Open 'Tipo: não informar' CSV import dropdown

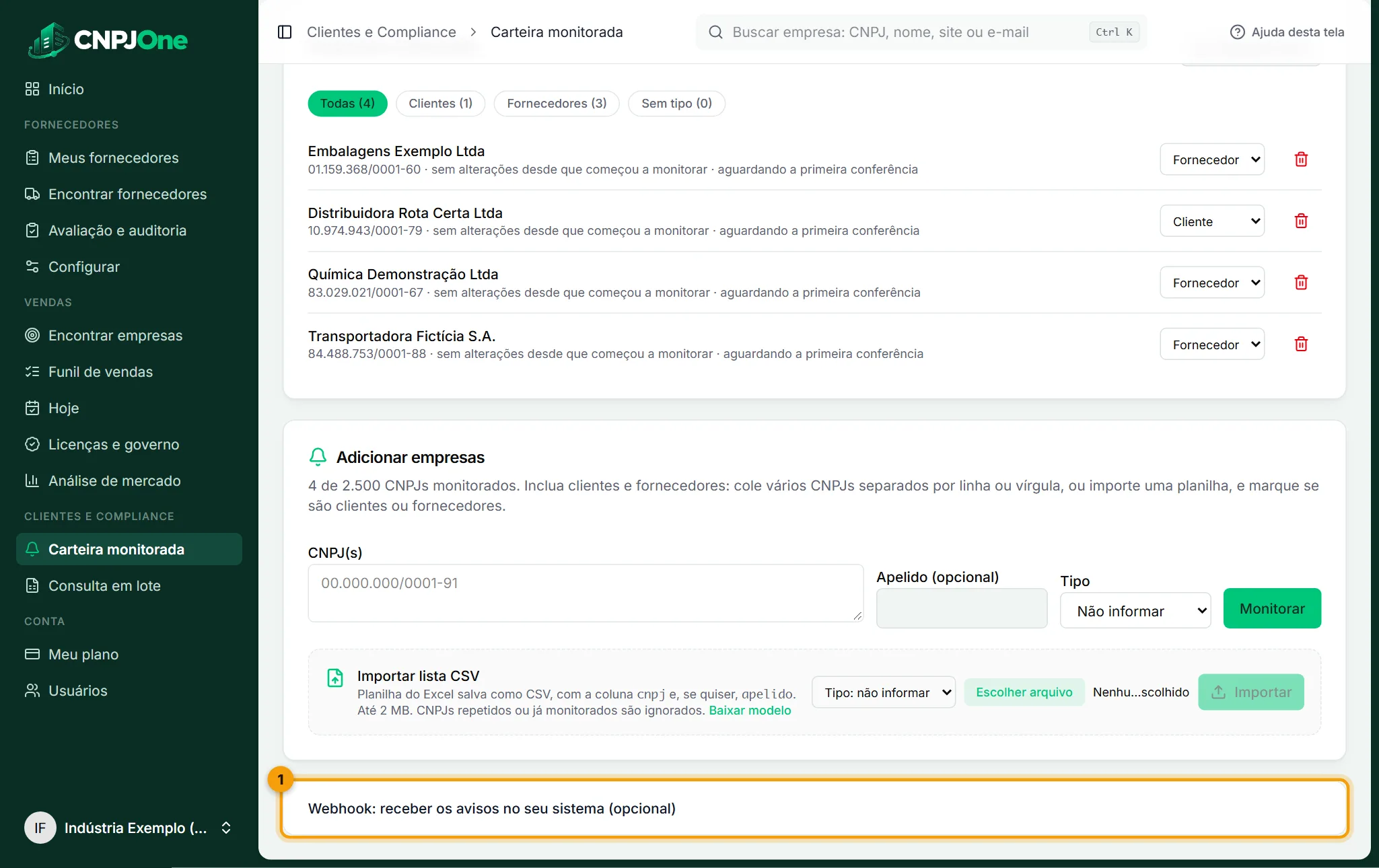(x=884, y=692)
